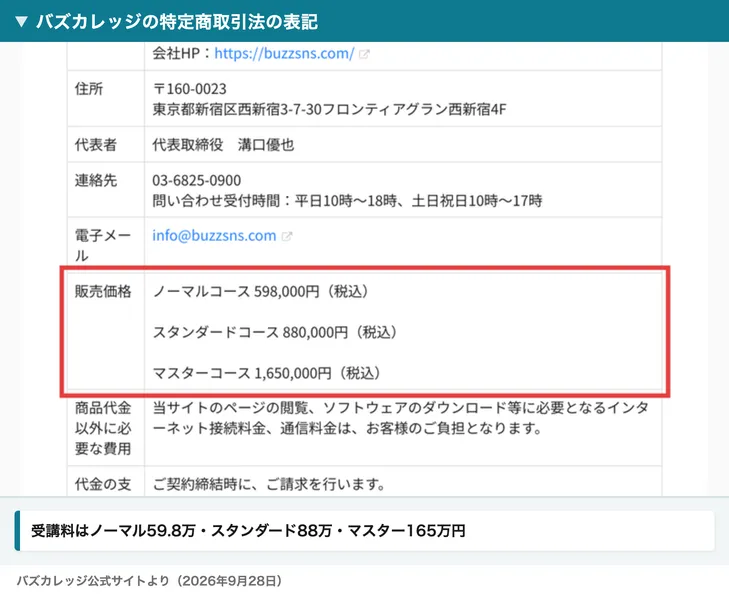Screen dimensions: 729x600
Task: Select the 商品代金以外に必要な費用 label
Action: point(103,428)
